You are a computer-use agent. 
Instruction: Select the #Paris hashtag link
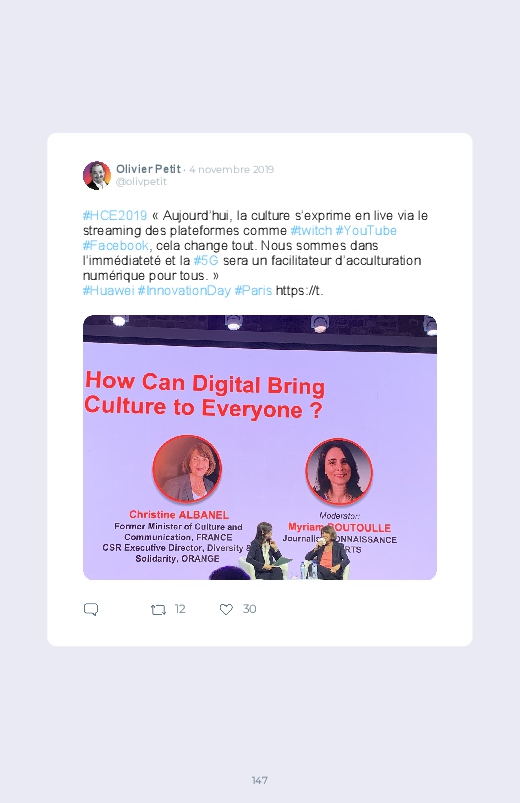(254, 290)
